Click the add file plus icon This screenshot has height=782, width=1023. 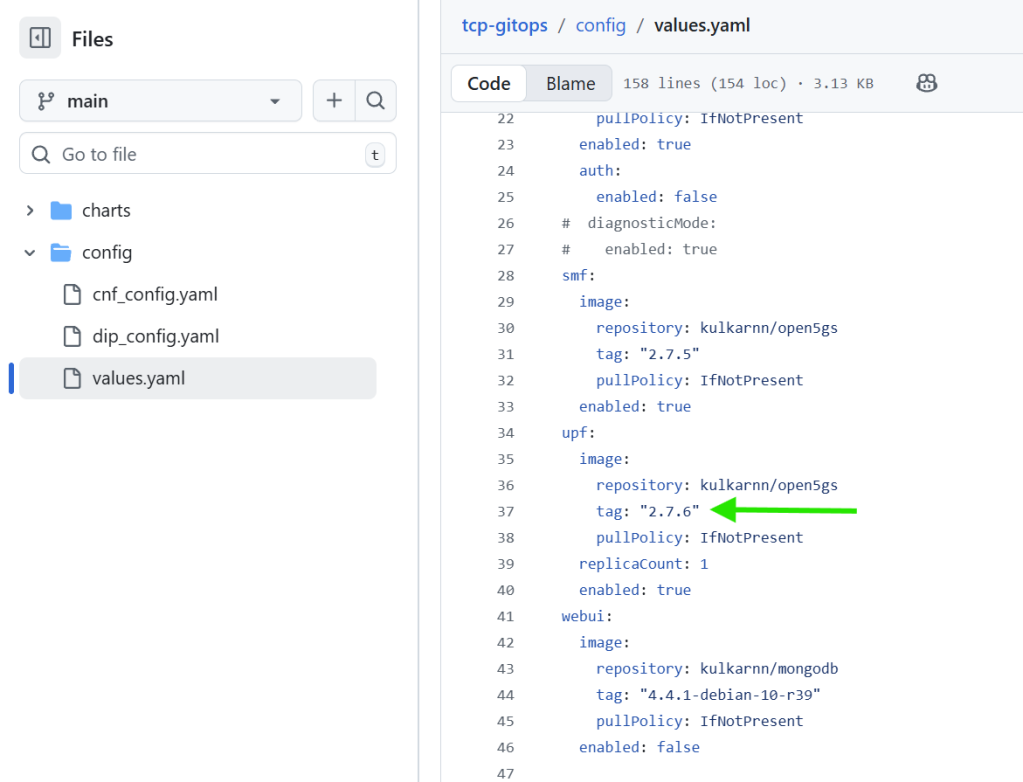click(334, 101)
